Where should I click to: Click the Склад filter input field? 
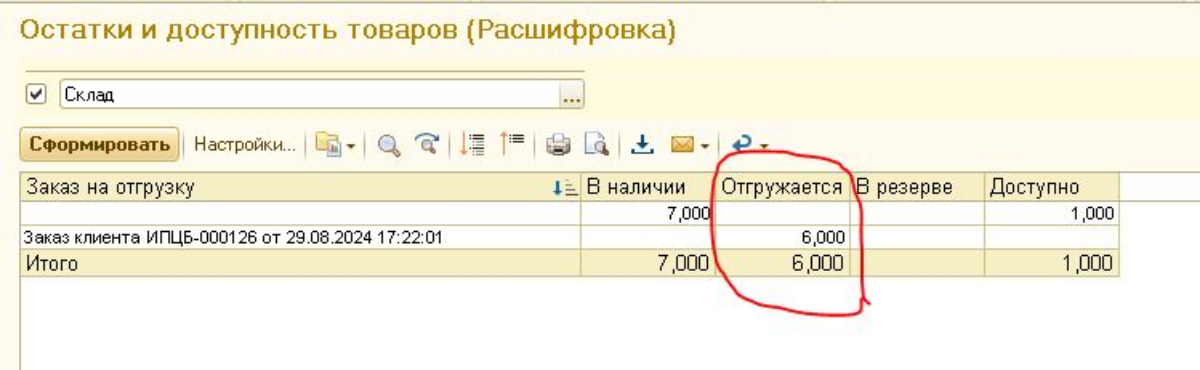pyautogui.click(x=308, y=95)
